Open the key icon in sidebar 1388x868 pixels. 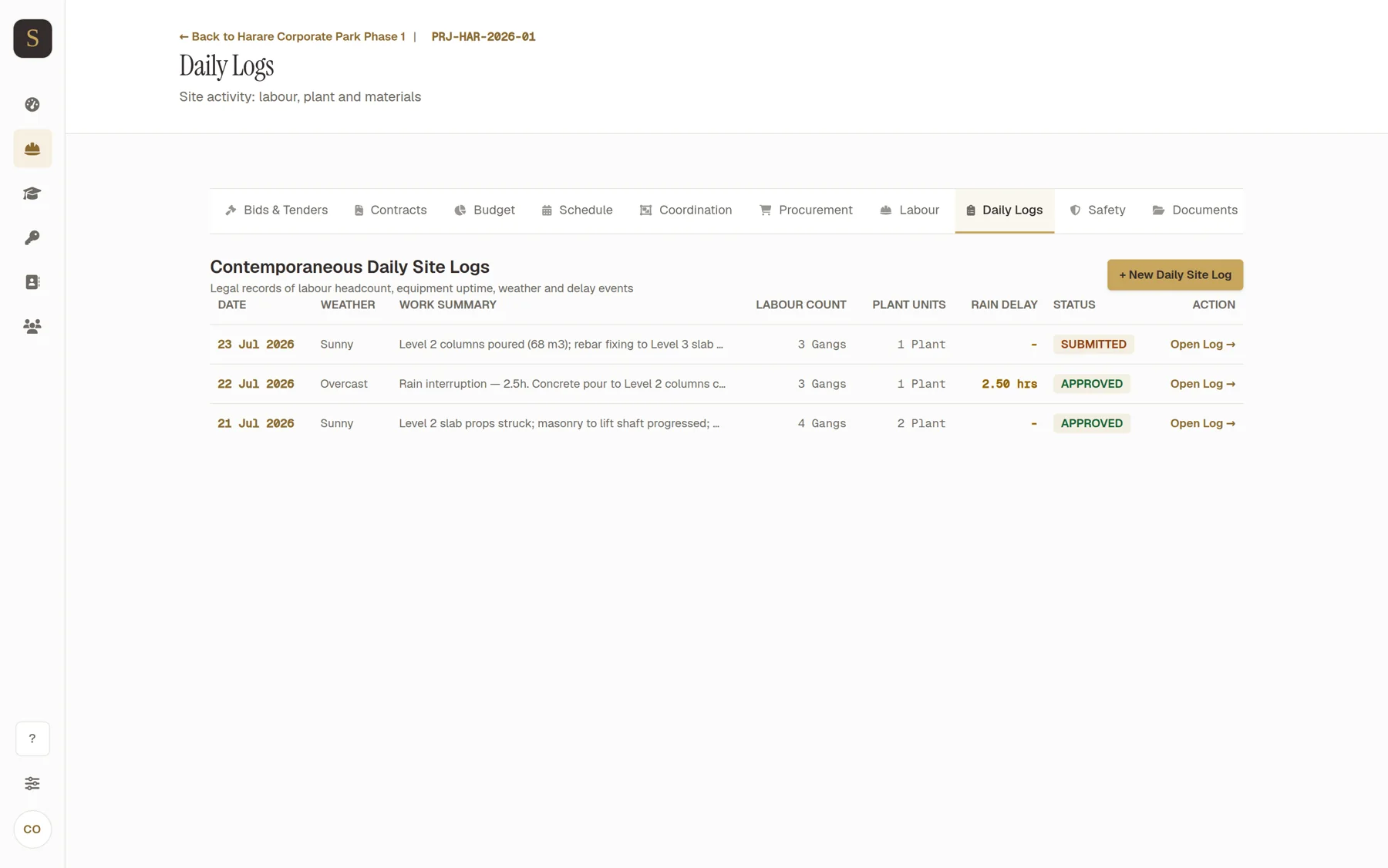[x=32, y=237]
